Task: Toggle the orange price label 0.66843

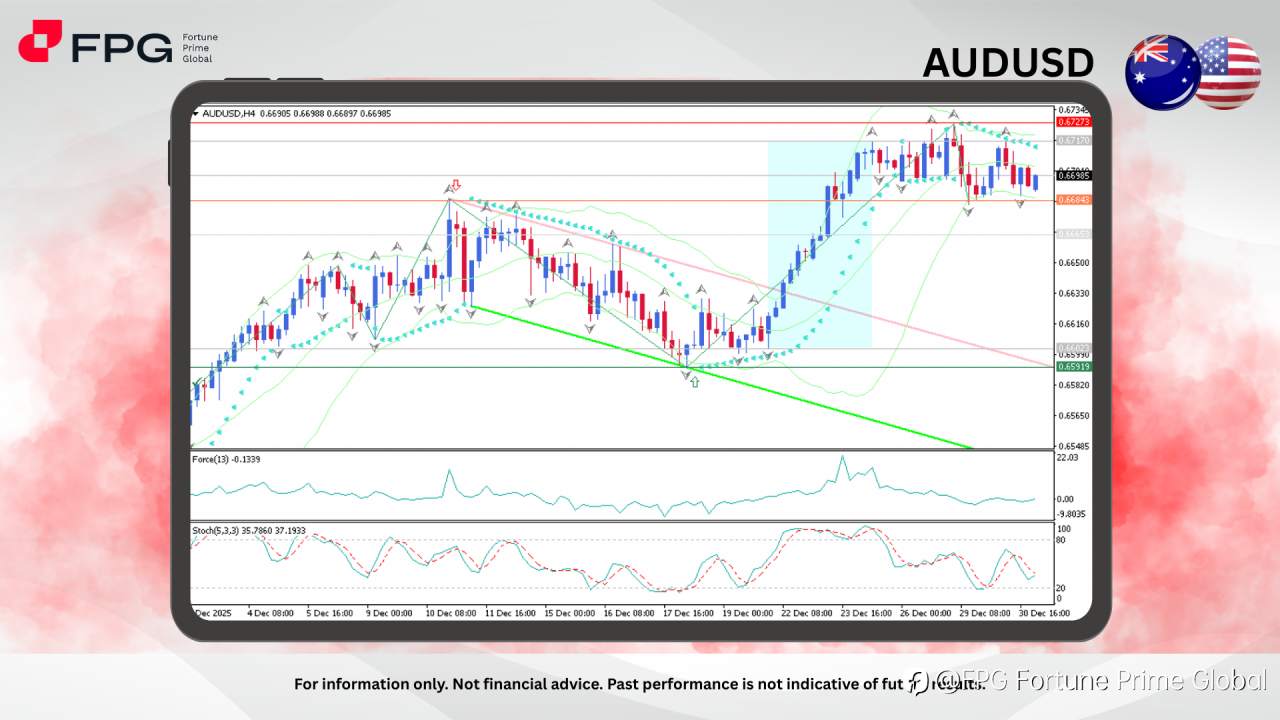Action: pyautogui.click(x=1071, y=201)
